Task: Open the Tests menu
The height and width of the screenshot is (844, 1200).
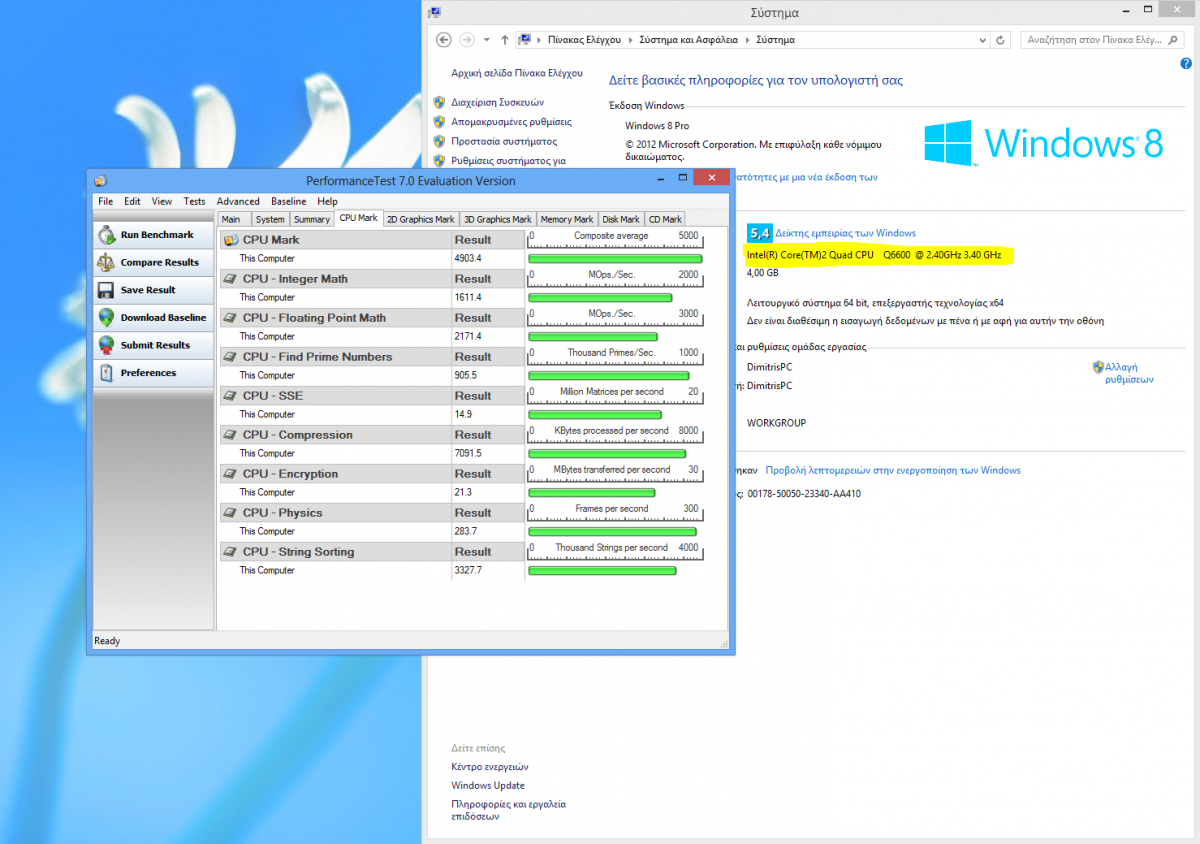Action: [x=194, y=201]
